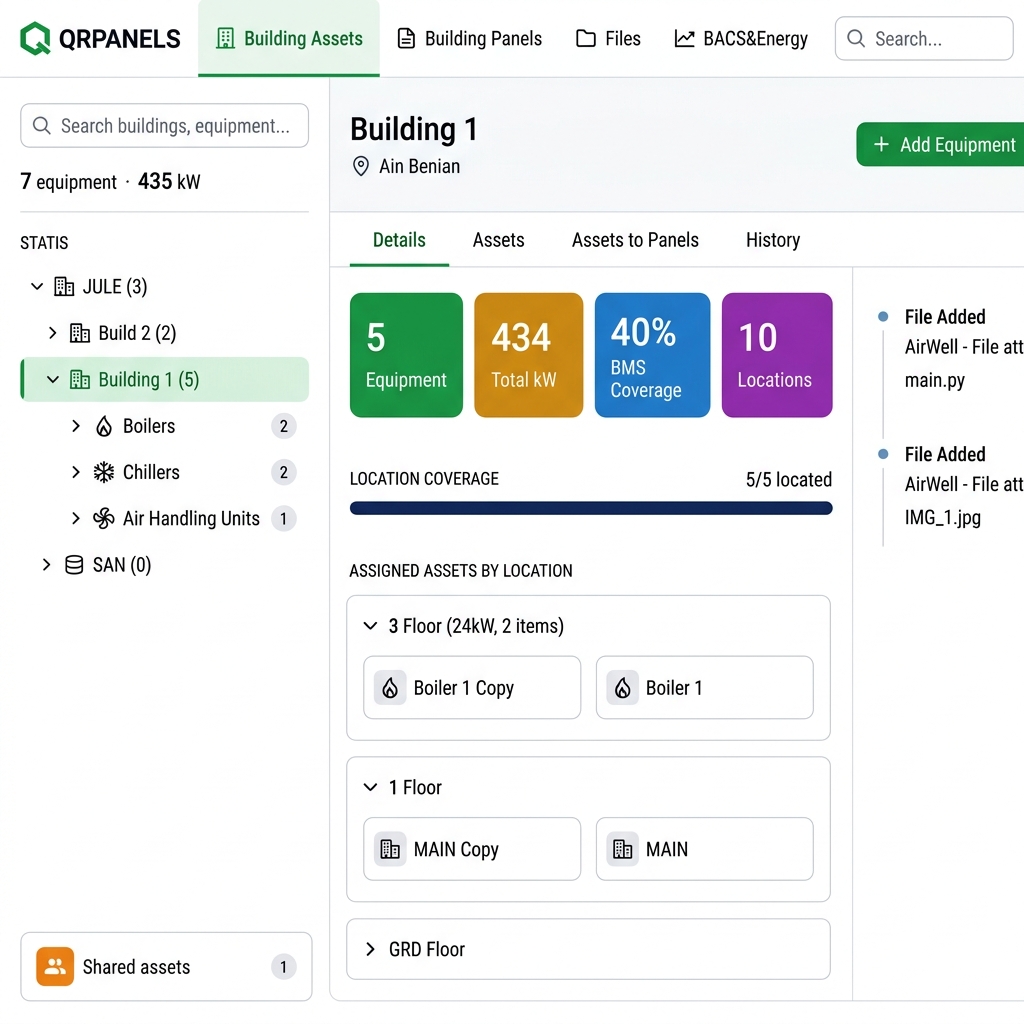
Task: Click the location pin icon near Ain Benian
Action: coord(360,167)
